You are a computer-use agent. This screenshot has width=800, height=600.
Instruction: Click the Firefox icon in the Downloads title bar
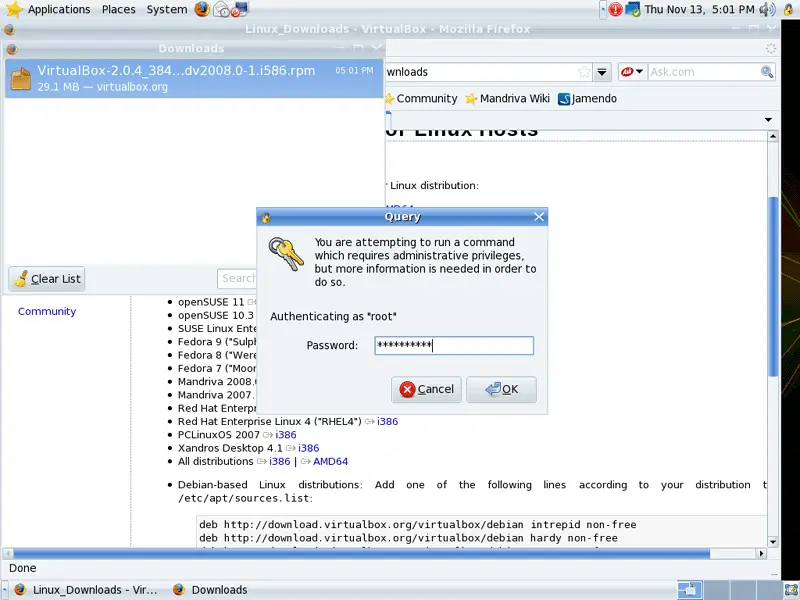pos(12,49)
